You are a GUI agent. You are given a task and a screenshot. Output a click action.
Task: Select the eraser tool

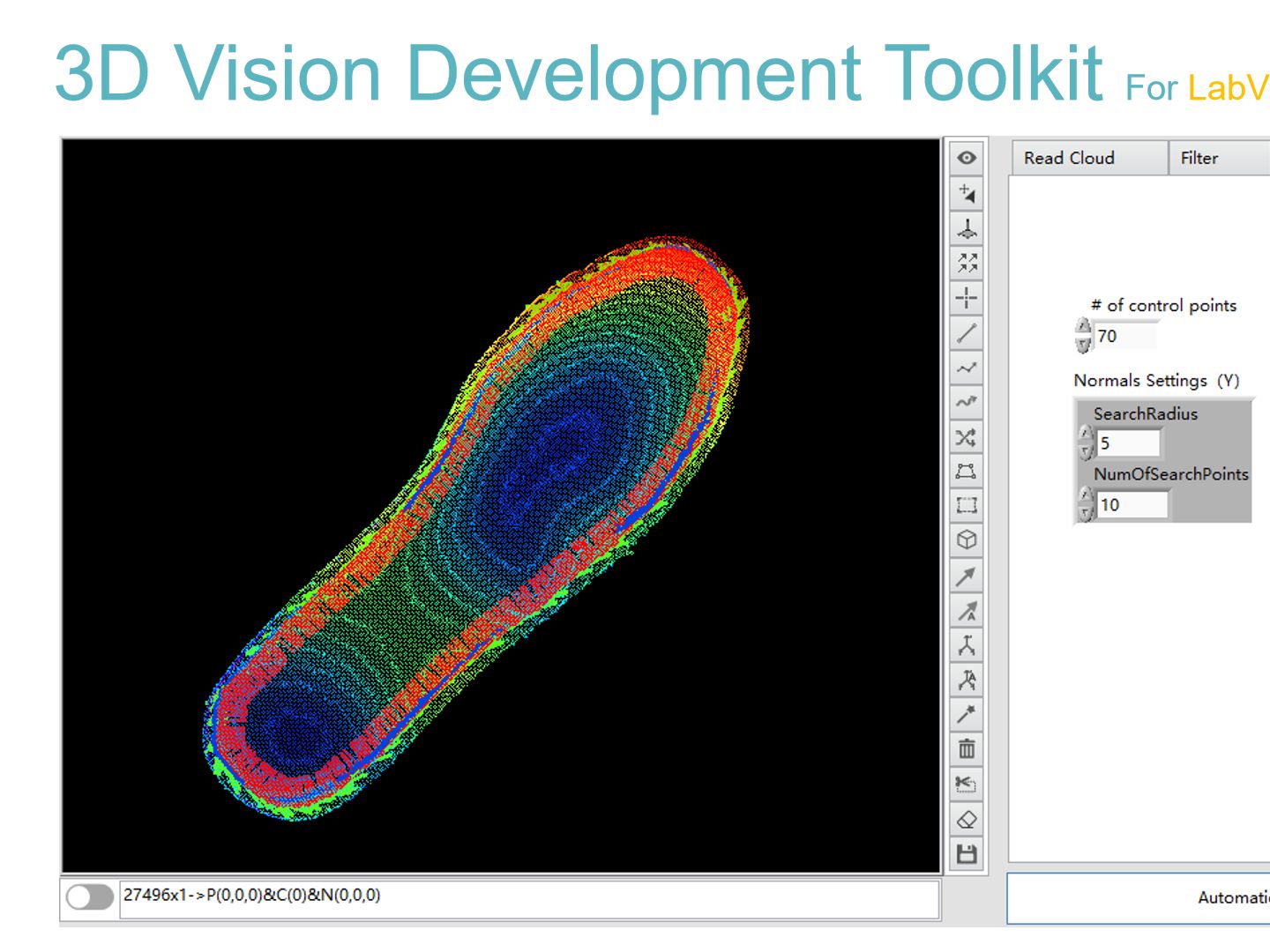point(967,818)
